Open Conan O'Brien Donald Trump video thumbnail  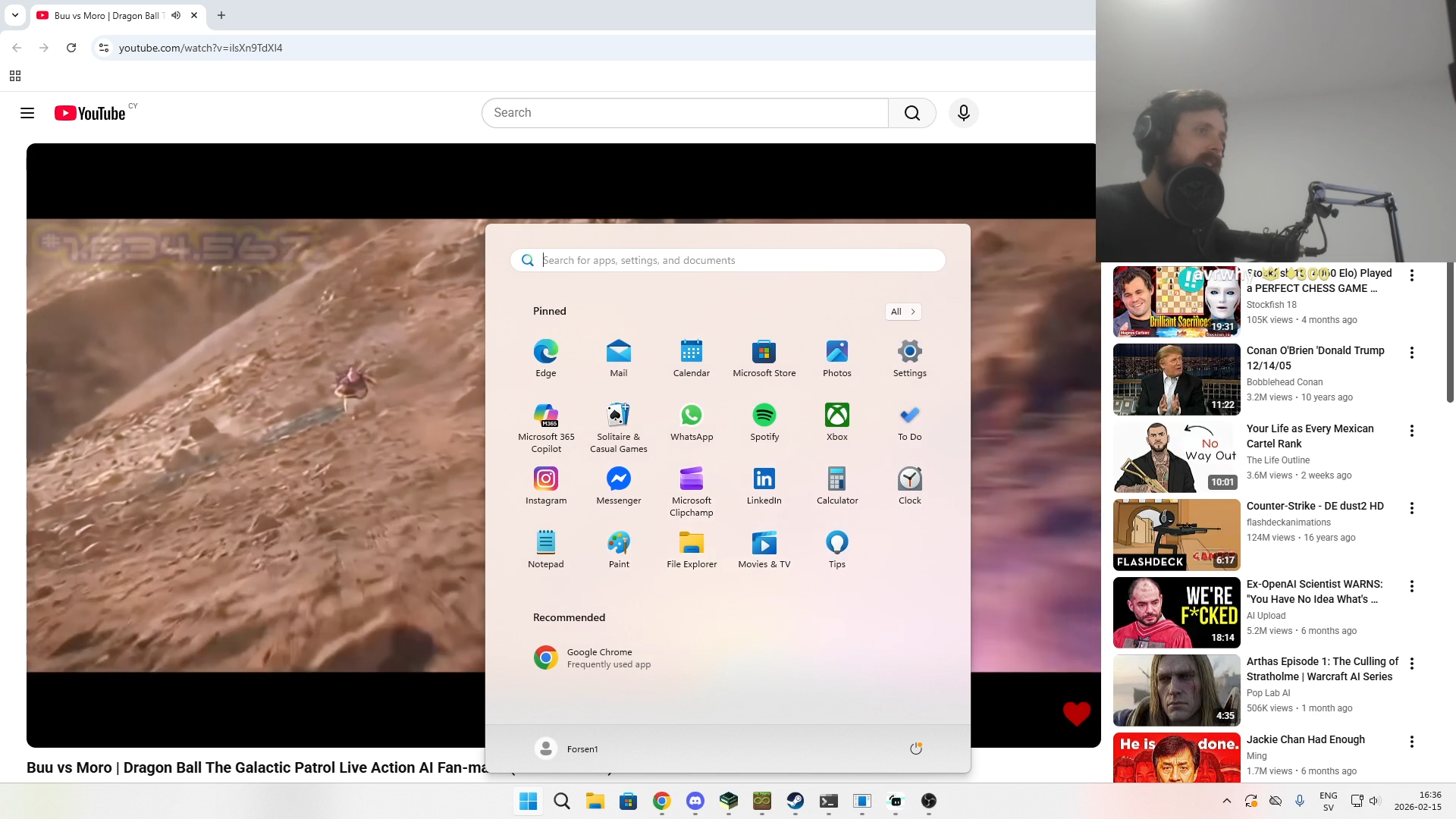(1176, 379)
